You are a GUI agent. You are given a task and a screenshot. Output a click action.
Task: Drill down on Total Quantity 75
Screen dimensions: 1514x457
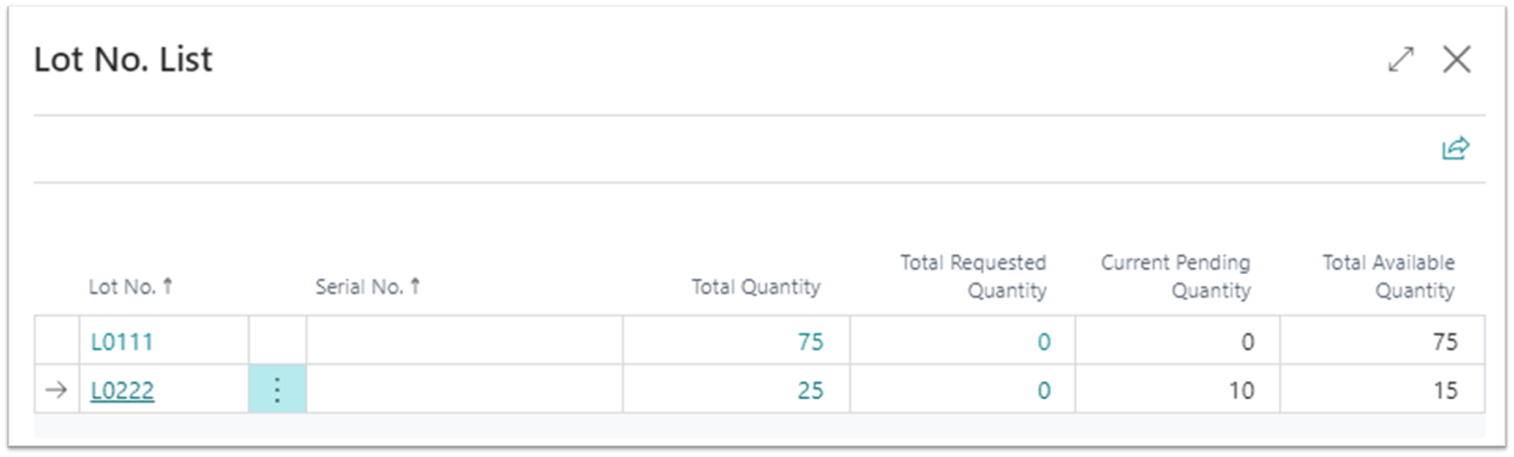pyautogui.click(x=810, y=342)
